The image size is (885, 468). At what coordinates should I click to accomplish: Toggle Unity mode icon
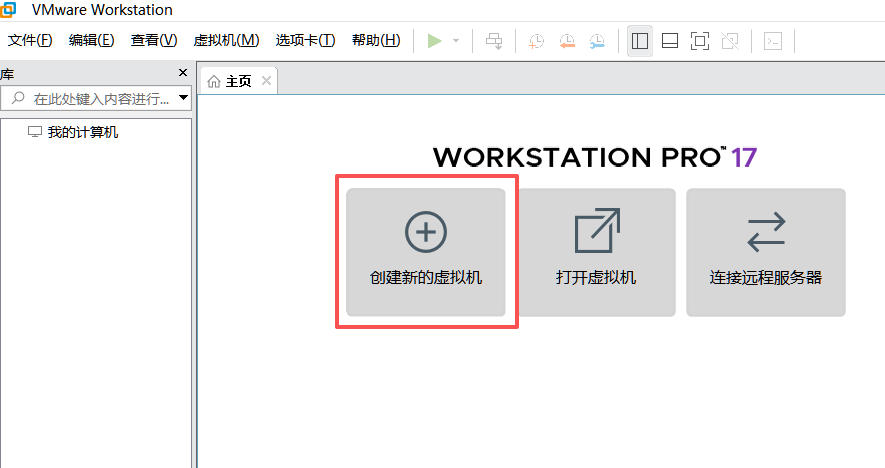(730, 41)
